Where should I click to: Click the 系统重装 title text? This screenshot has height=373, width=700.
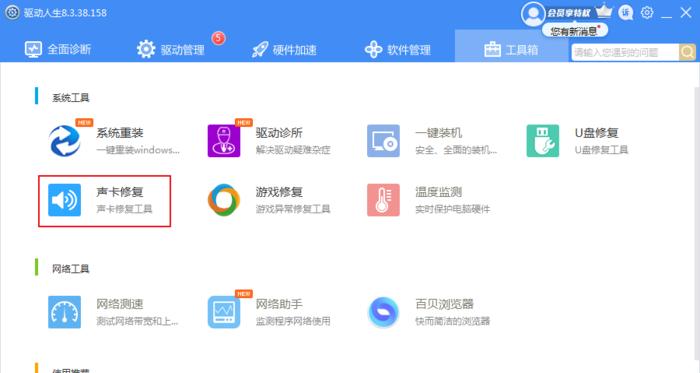(x=120, y=133)
